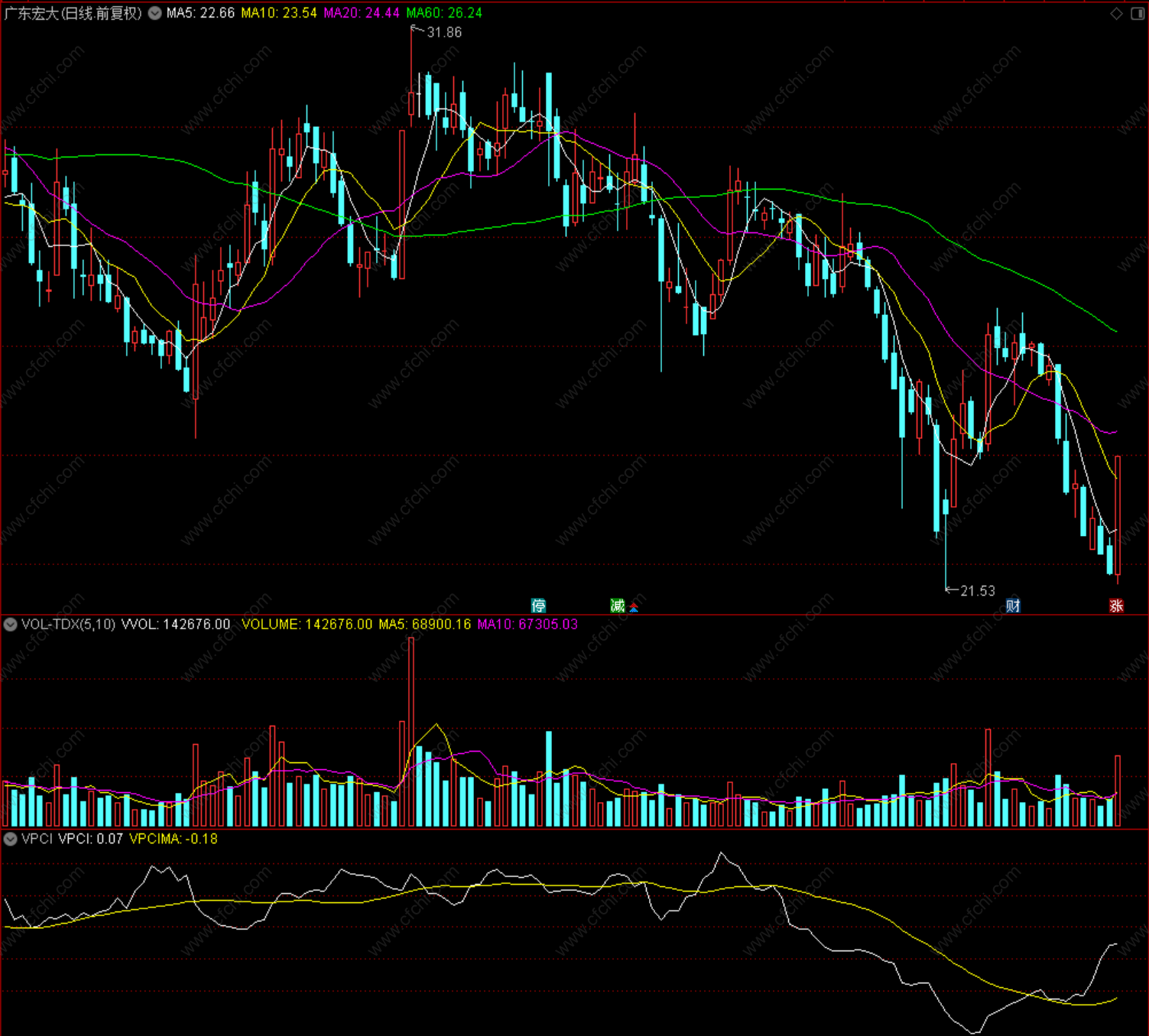Toggle the side panel icon at top right
The image size is (1149, 1036).
pyautogui.click(x=1138, y=13)
